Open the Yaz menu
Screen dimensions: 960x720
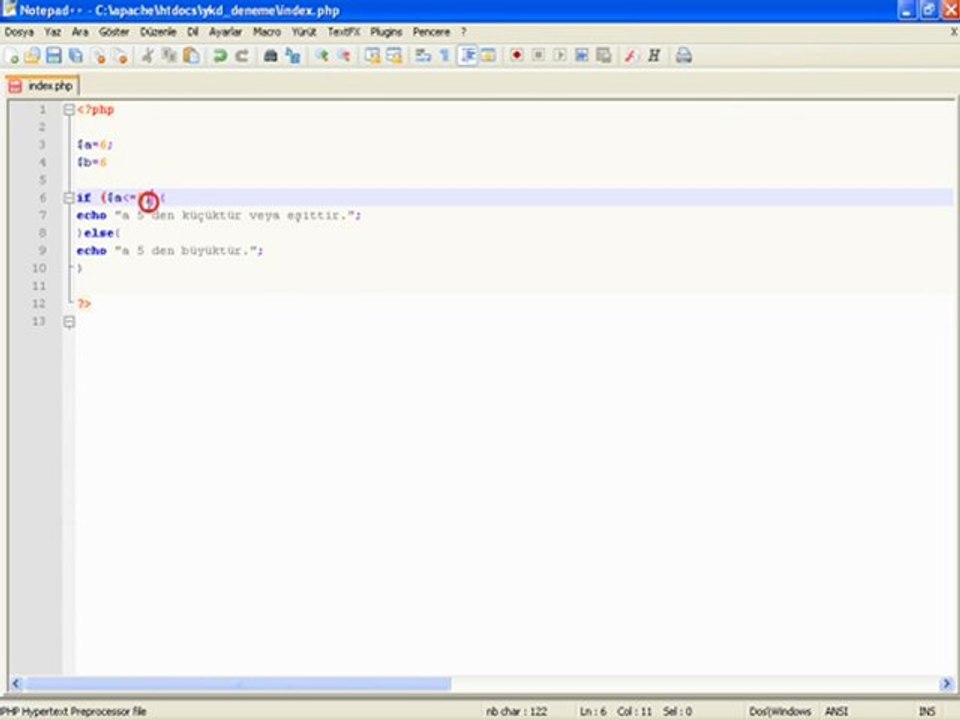click(x=53, y=32)
